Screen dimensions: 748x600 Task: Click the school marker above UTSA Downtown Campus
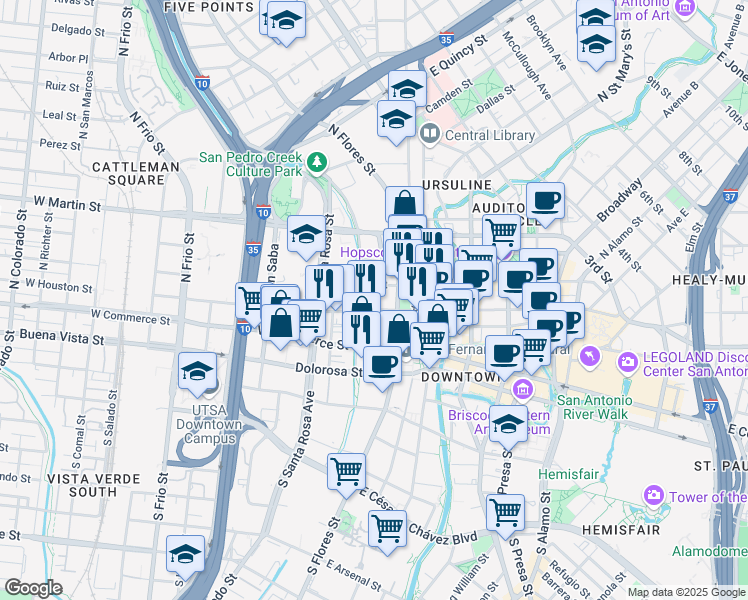(197, 372)
